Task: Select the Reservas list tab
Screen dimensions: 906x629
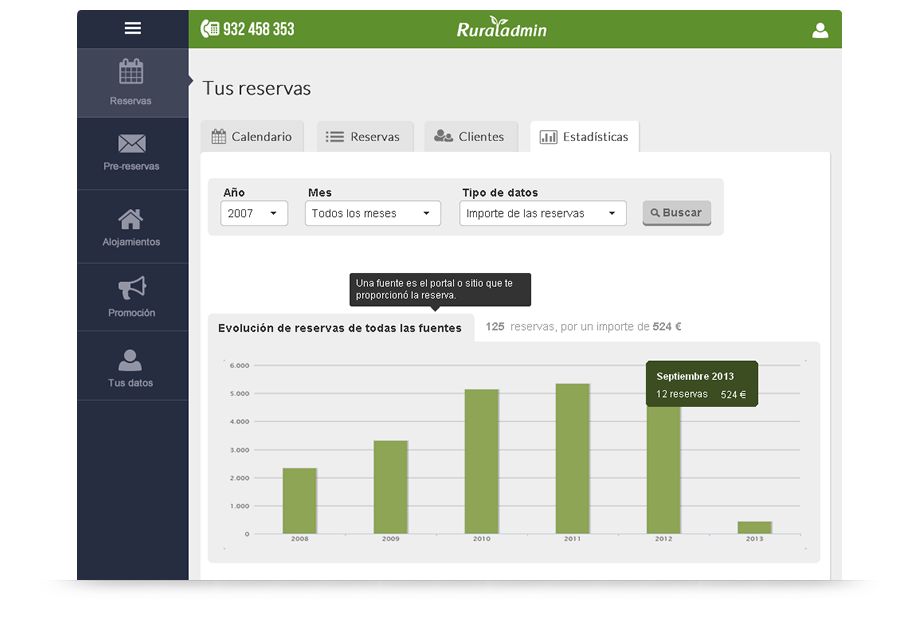Action: [x=362, y=137]
